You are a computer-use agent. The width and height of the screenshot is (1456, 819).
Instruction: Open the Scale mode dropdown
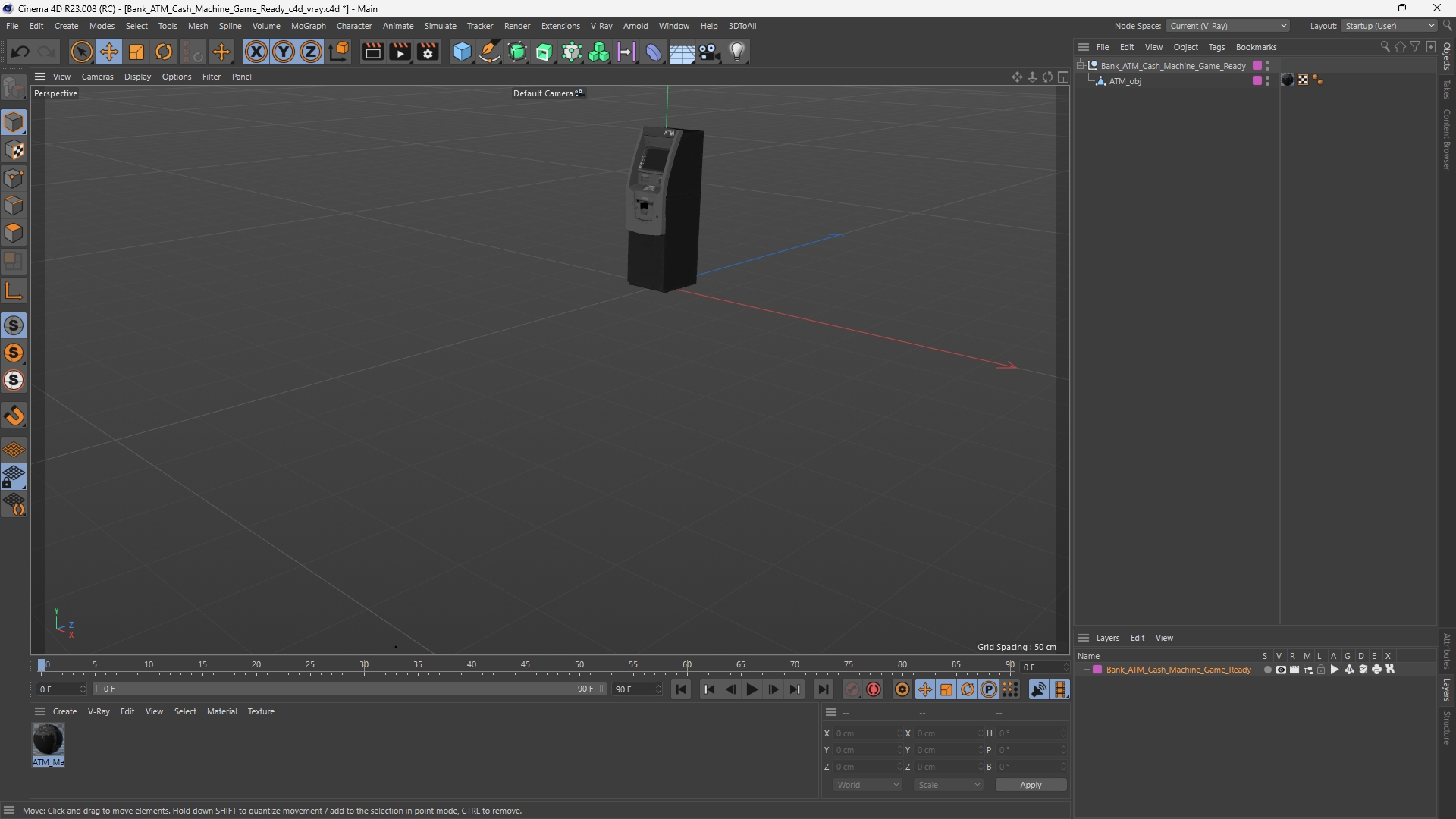tap(949, 785)
